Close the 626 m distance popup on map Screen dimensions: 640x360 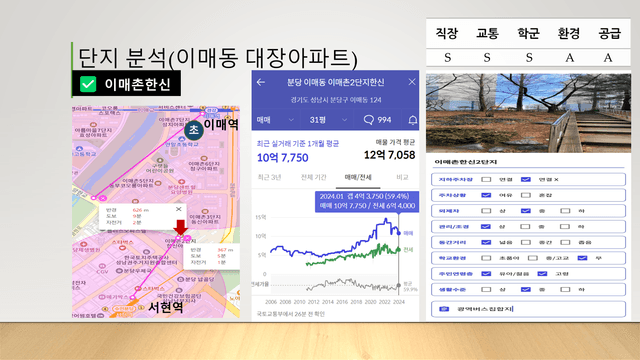[178, 209]
